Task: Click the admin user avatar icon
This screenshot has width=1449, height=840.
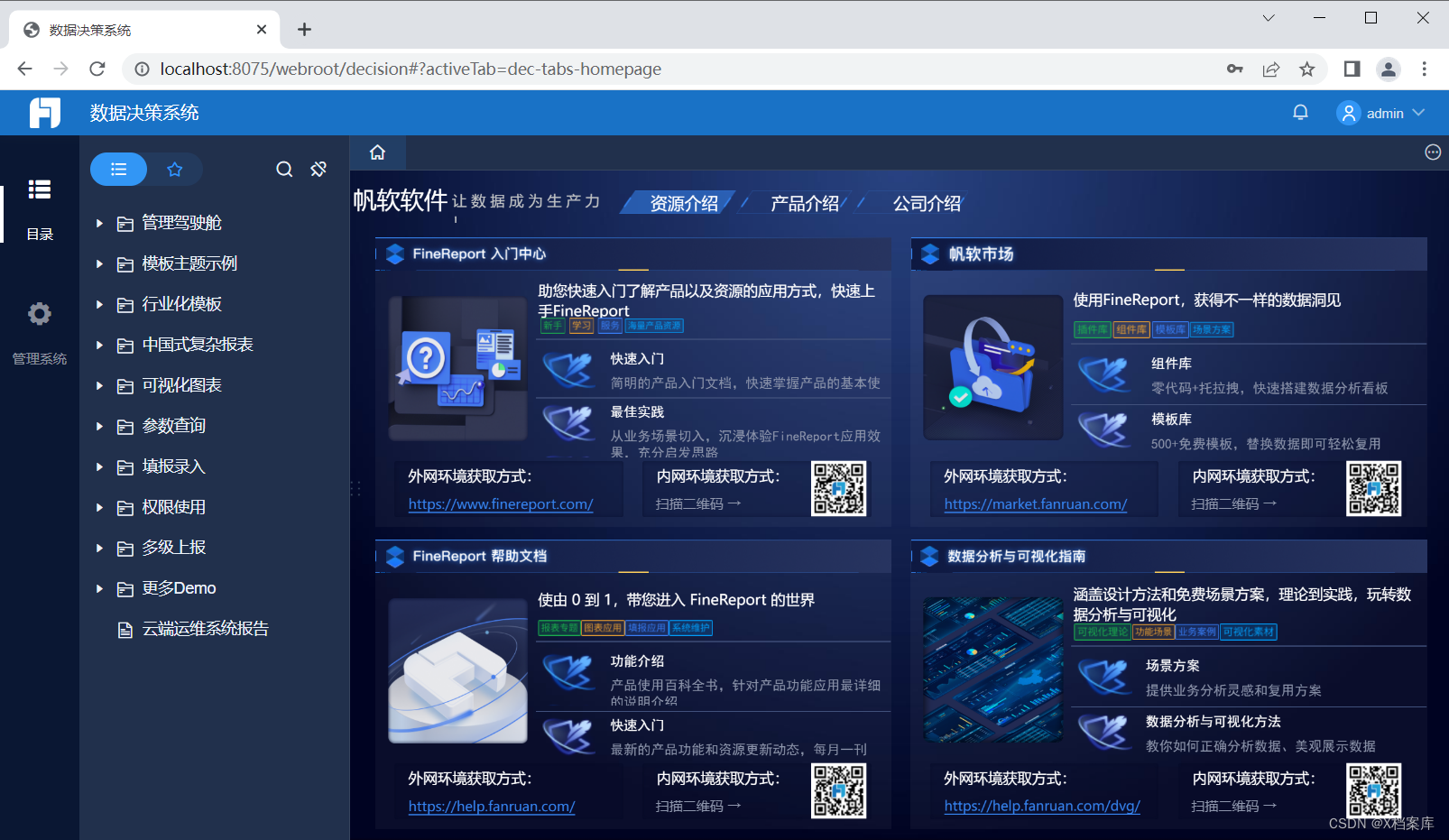Action: coord(1348,113)
